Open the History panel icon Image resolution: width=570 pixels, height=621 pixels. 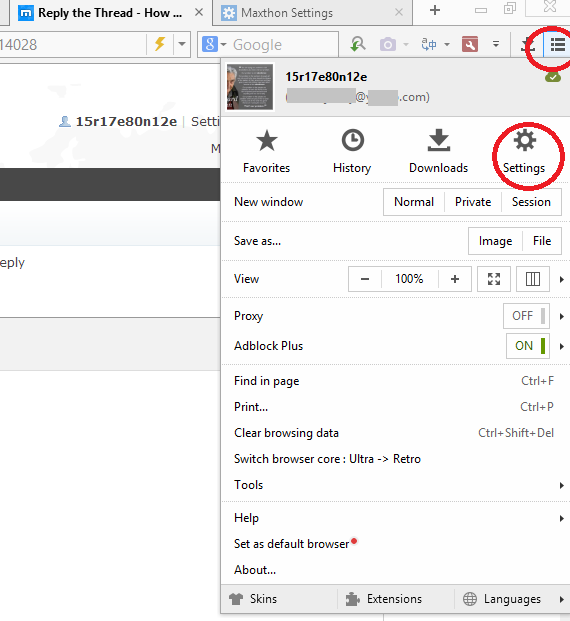tap(353, 140)
